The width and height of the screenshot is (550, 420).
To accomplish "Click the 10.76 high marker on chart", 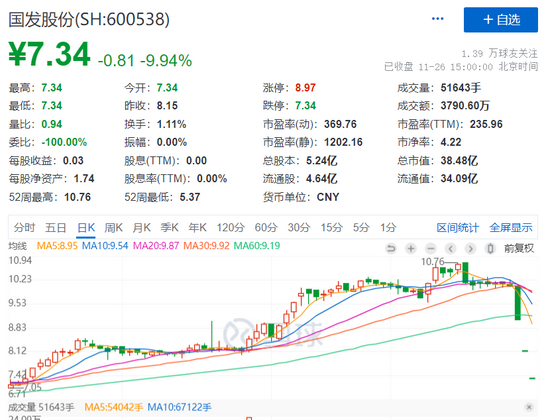I will [432, 261].
